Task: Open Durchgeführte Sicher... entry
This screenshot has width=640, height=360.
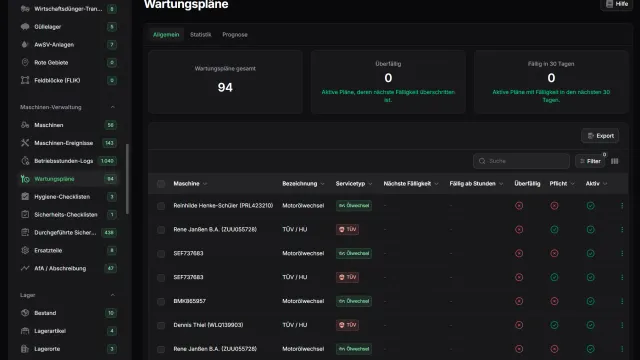Action: [68, 233]
